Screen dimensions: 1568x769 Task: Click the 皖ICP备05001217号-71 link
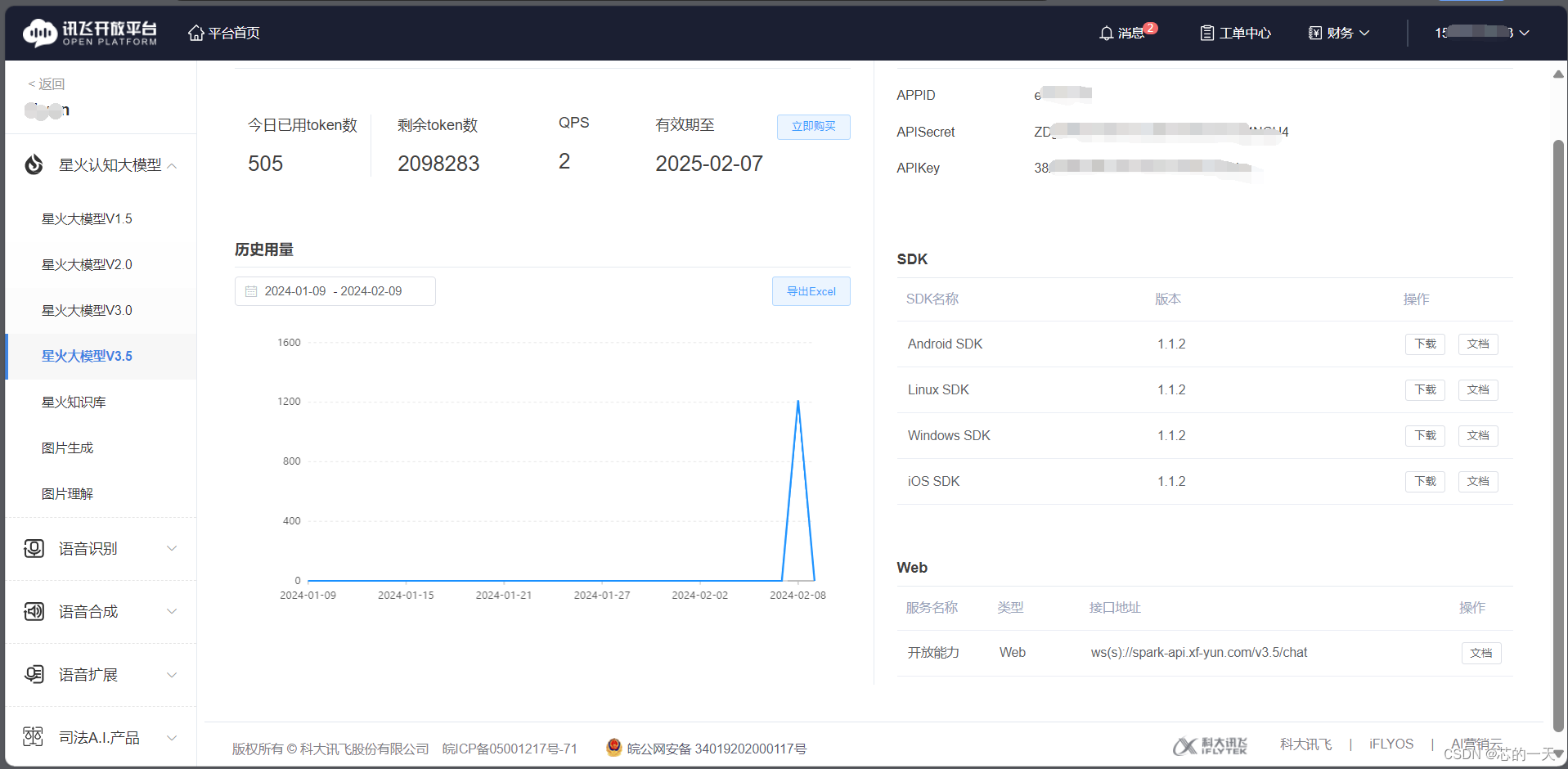click(x=510, y=749)
